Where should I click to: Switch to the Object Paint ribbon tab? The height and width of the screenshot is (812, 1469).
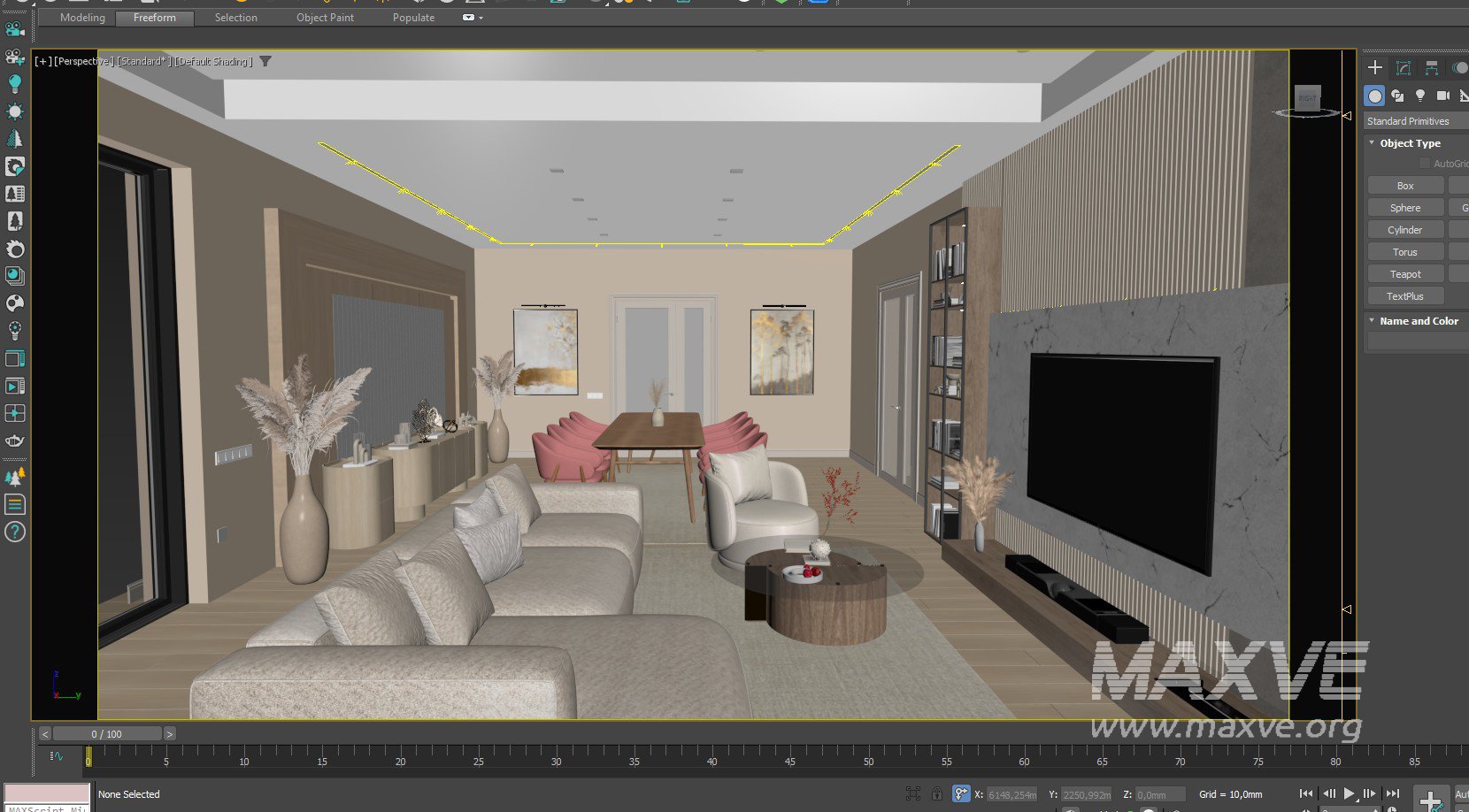(x=325, y=18)
